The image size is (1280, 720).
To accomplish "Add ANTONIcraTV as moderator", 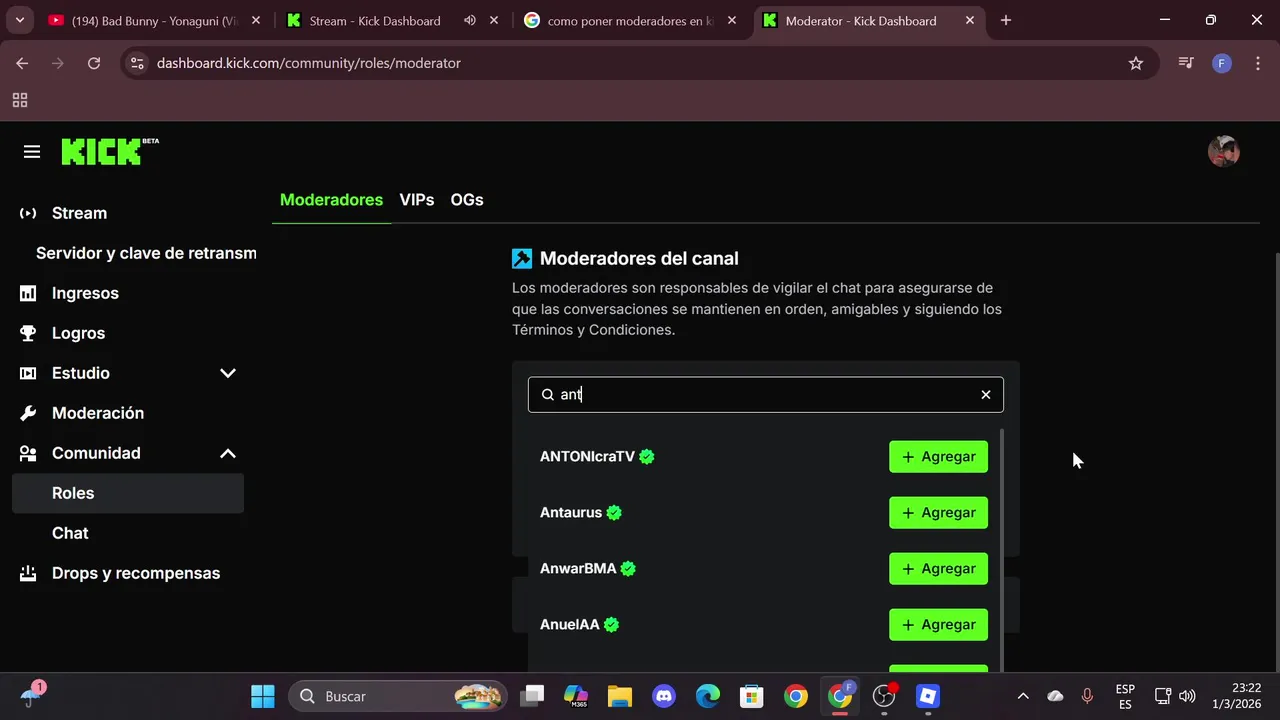I will [938, 457].
